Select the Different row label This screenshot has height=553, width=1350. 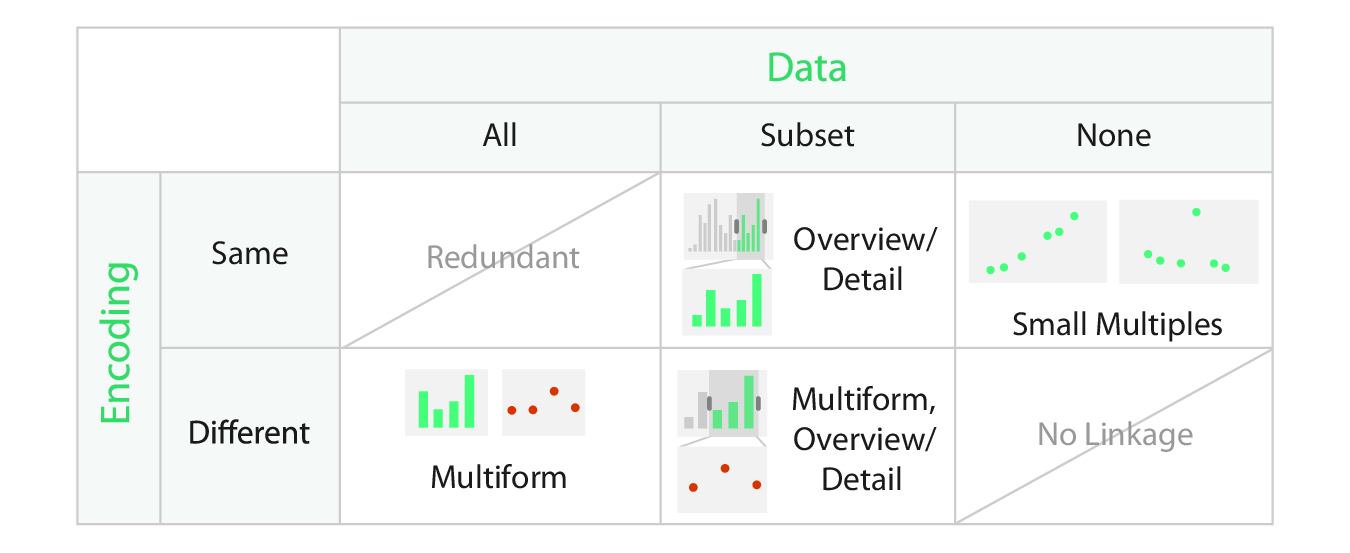[x=250, y=433]
